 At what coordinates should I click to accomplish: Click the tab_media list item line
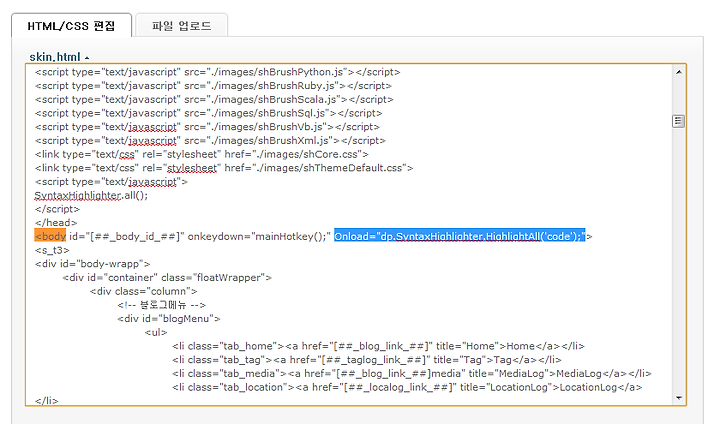click(x=412, y=373)
